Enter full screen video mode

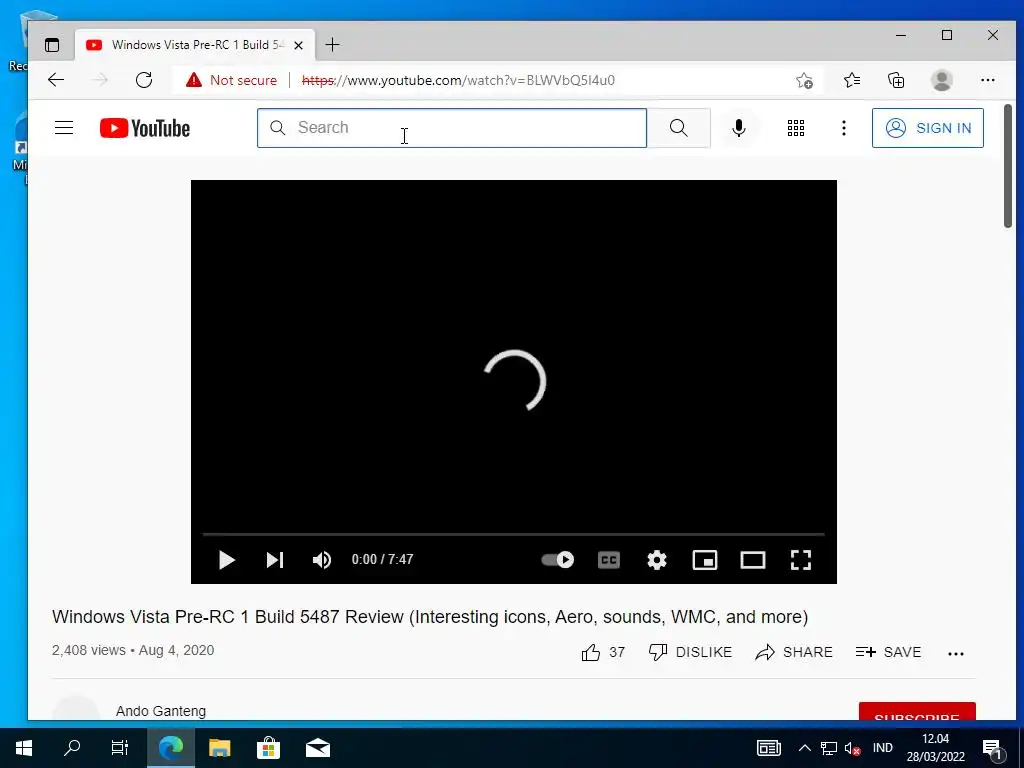801,560
